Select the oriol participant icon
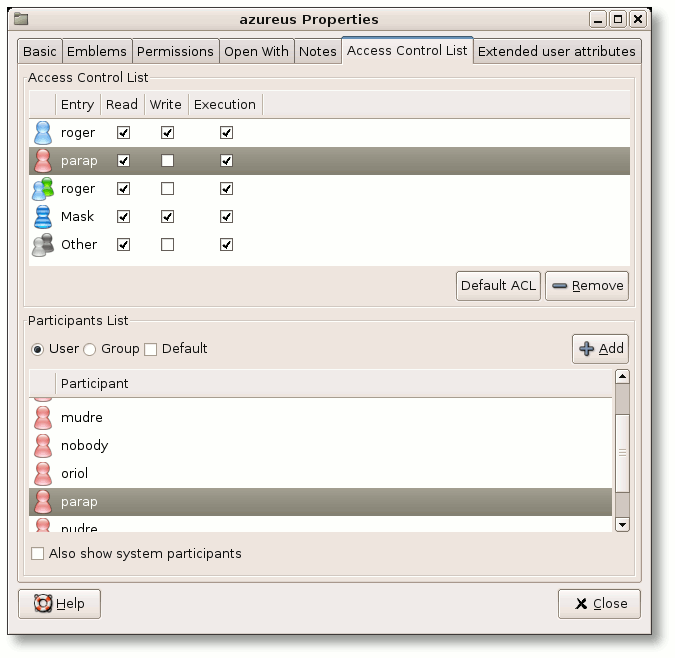Viewport: 675px width, 658px height. [43, 474]
